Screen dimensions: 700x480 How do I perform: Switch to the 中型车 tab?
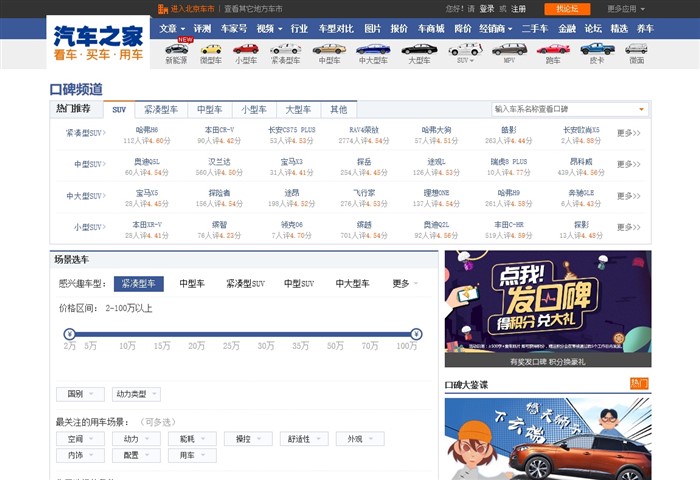209,109
